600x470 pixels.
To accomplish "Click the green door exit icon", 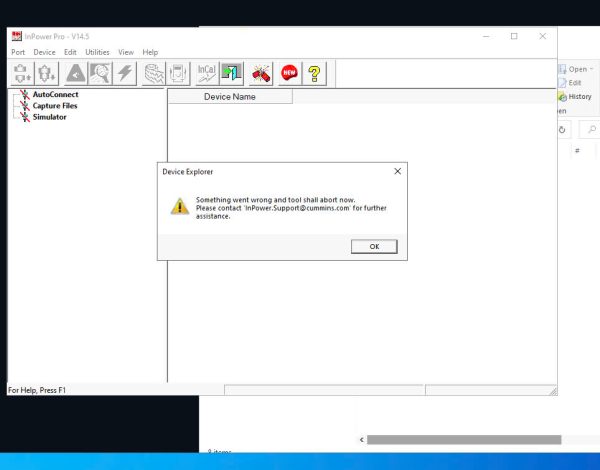I will (x=232, y=73).
